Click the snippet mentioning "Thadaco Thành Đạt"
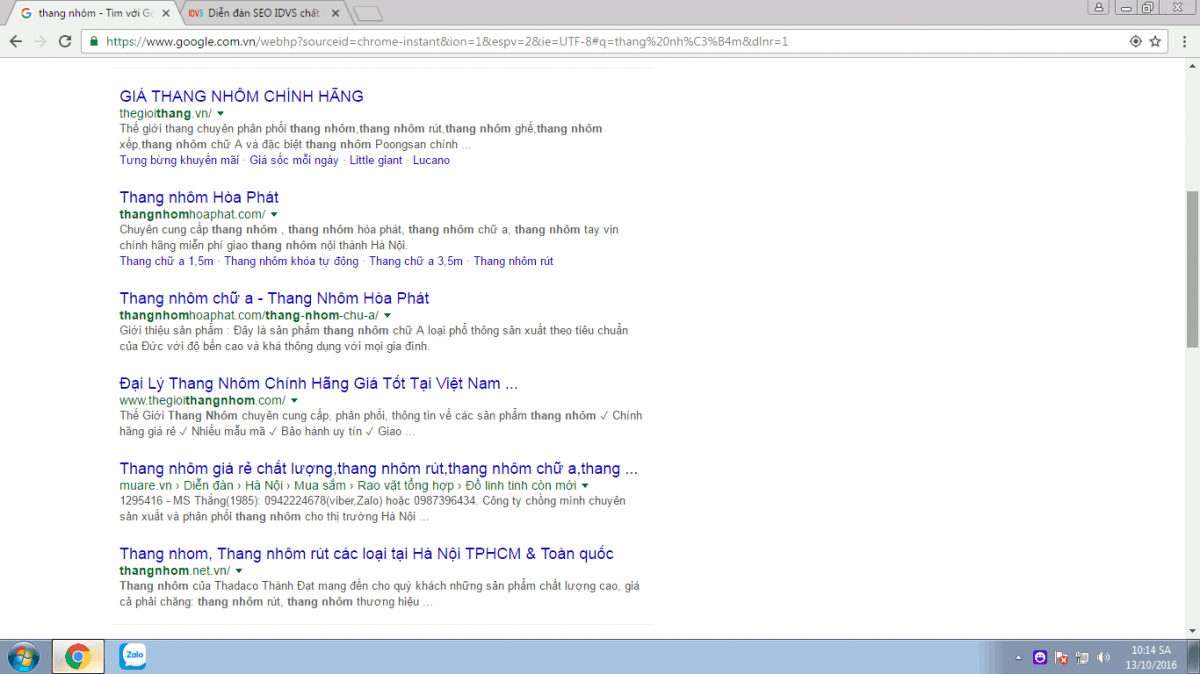The image size is (1200, 674). (380, 594)
